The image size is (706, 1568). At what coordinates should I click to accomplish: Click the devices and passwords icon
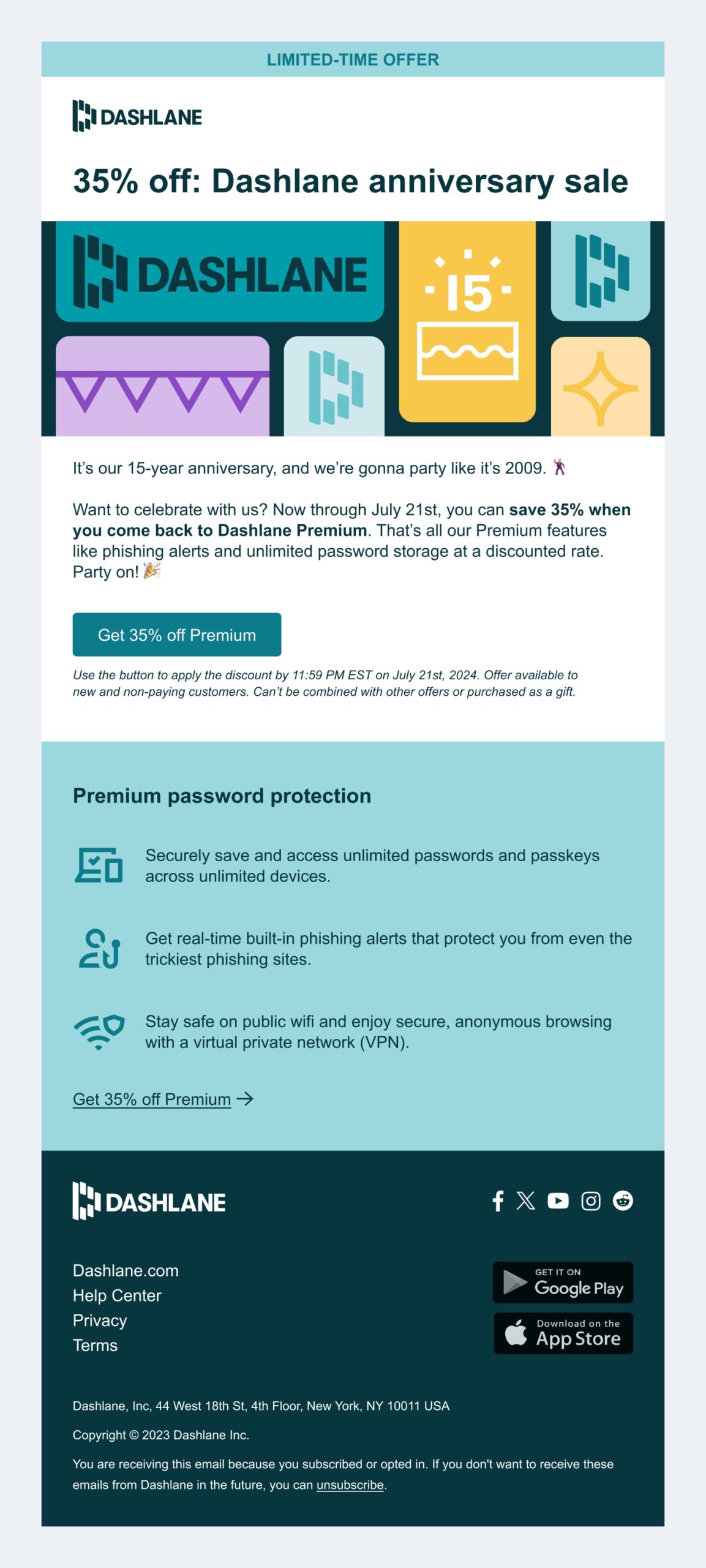tap(99, 865)
